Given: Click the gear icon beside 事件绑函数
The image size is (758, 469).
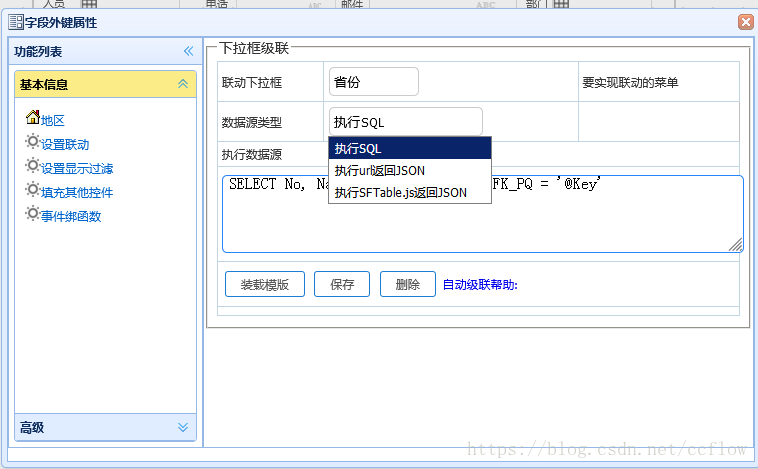Looking at the screenshot, I should point(32,213).
